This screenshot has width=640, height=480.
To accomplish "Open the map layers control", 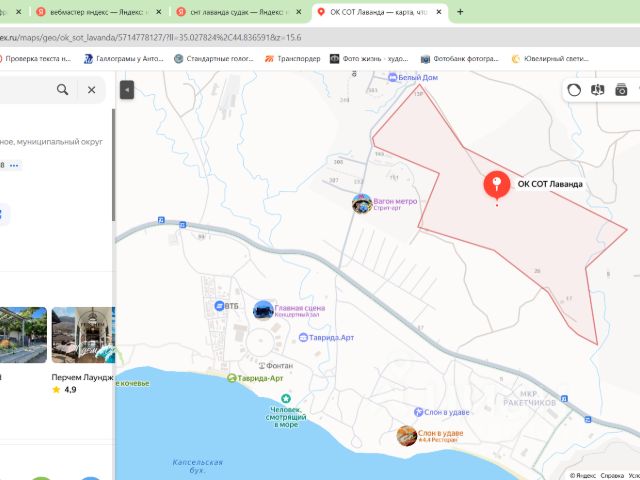I will click(x=574, y=90).
